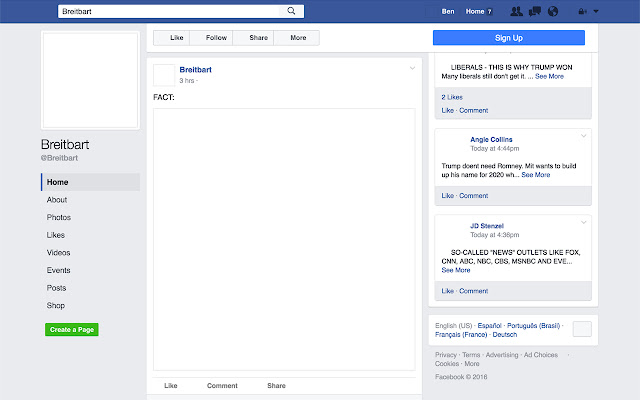Switch language to Español
The width and height of the screenshot is (640, 400).
pos(491,326)
